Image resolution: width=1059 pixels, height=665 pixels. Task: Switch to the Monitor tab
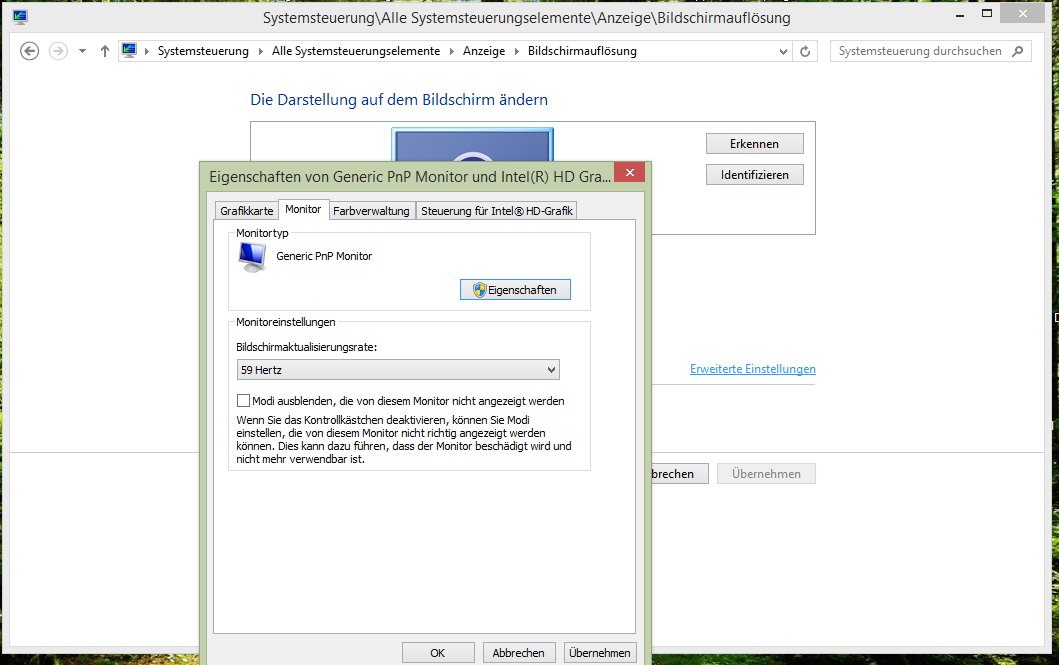pyautogui.click(x=303, y=209)
